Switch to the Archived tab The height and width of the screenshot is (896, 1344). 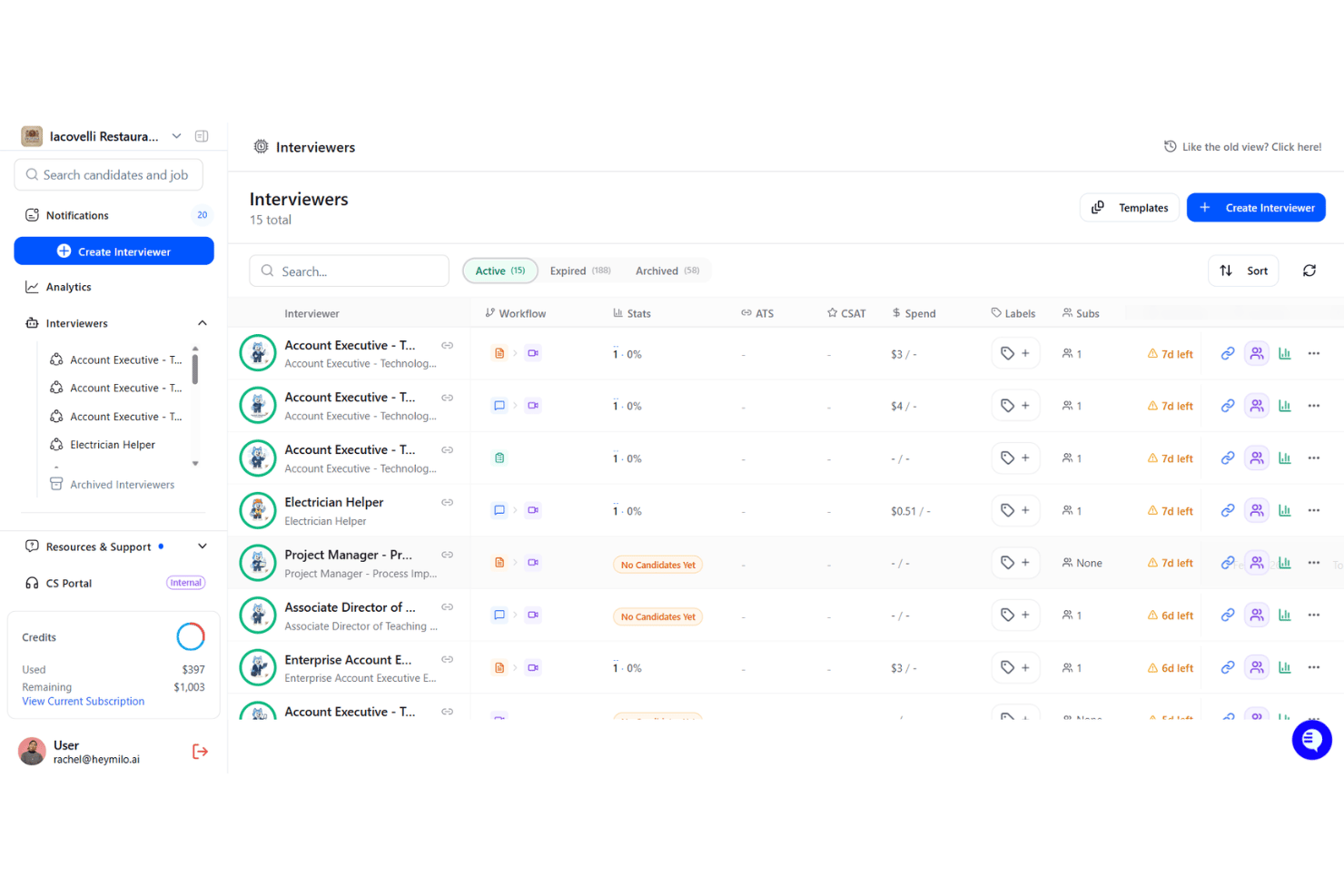(x=667, y=271)
